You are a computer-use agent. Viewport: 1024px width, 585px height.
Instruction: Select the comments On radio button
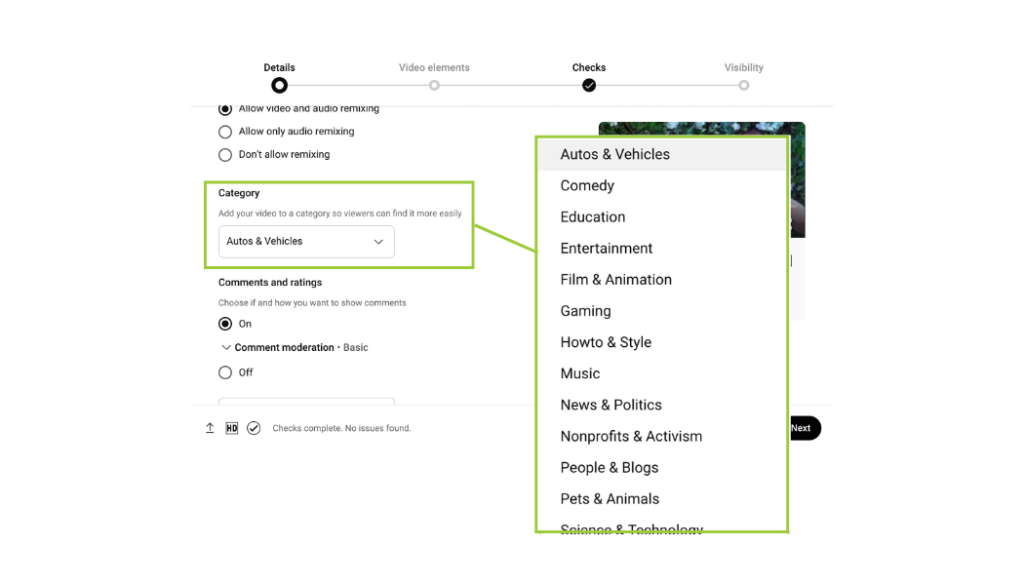225,324
